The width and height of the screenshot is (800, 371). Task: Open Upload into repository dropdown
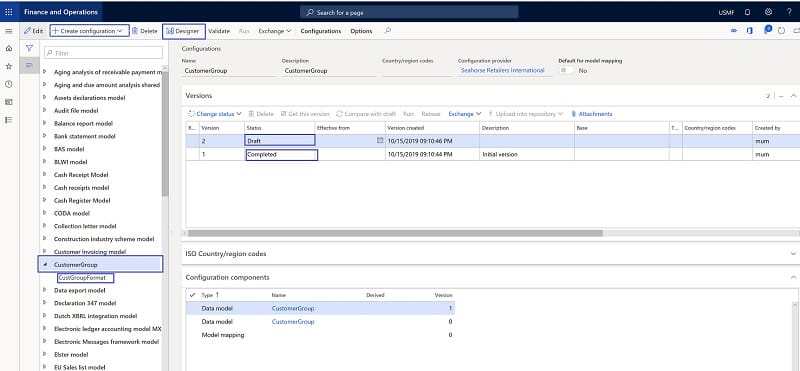point(526,114)
